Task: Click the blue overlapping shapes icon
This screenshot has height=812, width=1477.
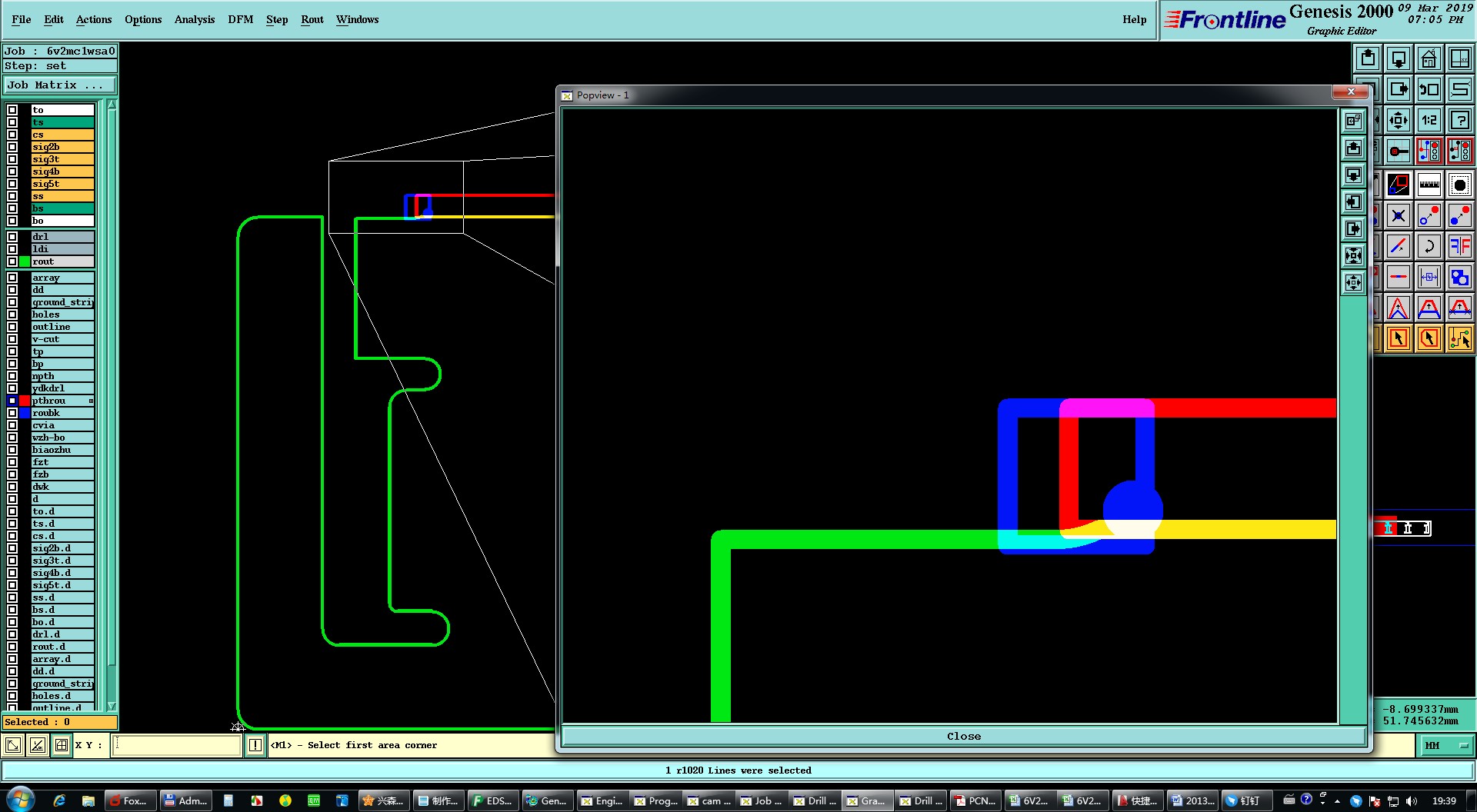Action: point(1460,277)
